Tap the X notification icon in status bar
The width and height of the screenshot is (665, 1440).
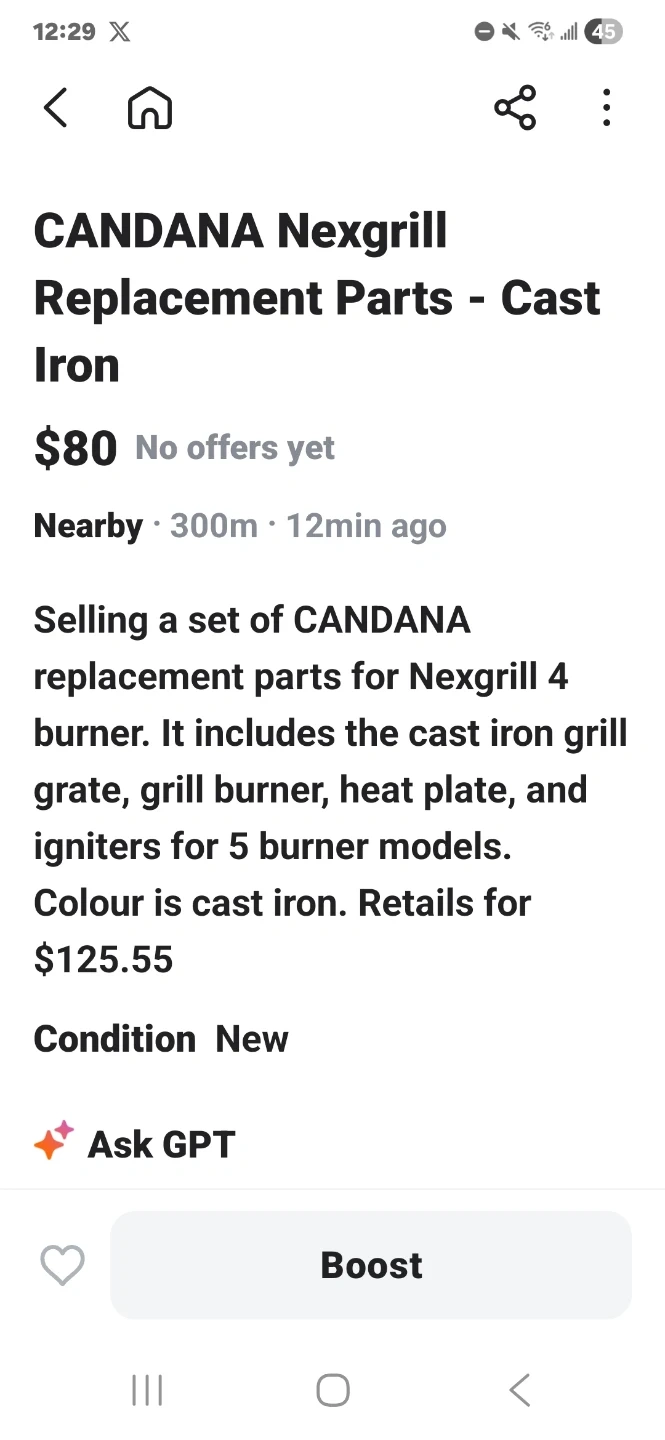click(119, 32)
